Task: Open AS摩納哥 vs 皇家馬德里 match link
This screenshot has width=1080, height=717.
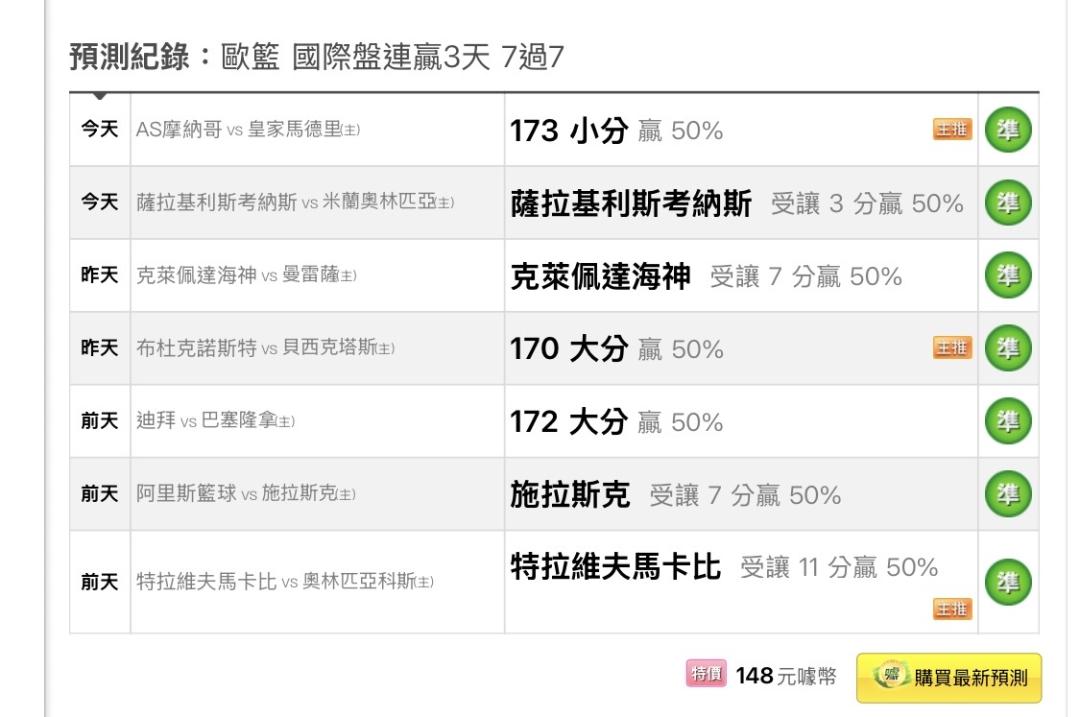Action: [248, 131]
